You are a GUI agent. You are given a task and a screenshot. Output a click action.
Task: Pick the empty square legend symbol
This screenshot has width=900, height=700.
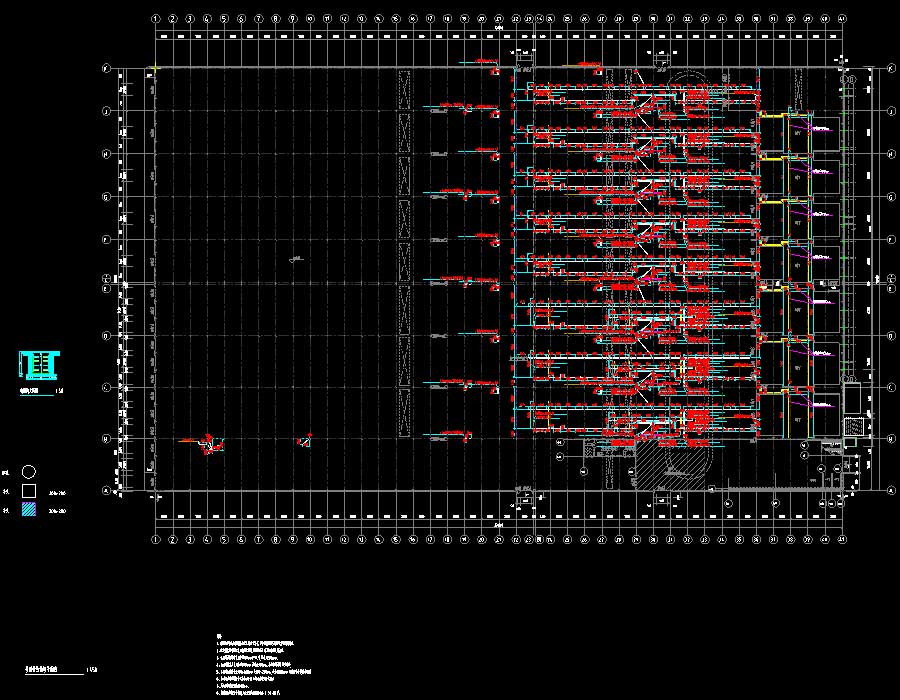click(29, 491)
